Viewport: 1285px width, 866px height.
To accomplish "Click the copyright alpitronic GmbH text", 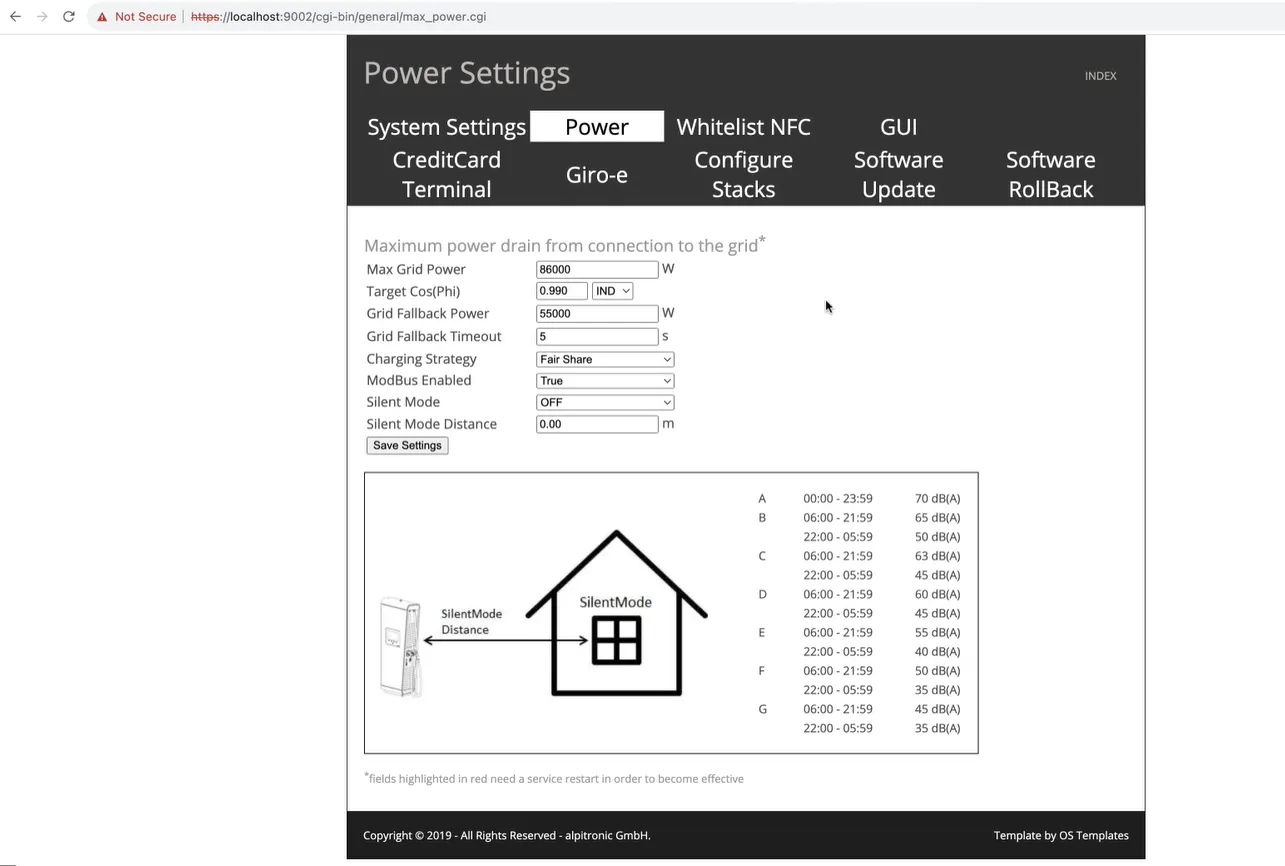I will pos(506,836).
